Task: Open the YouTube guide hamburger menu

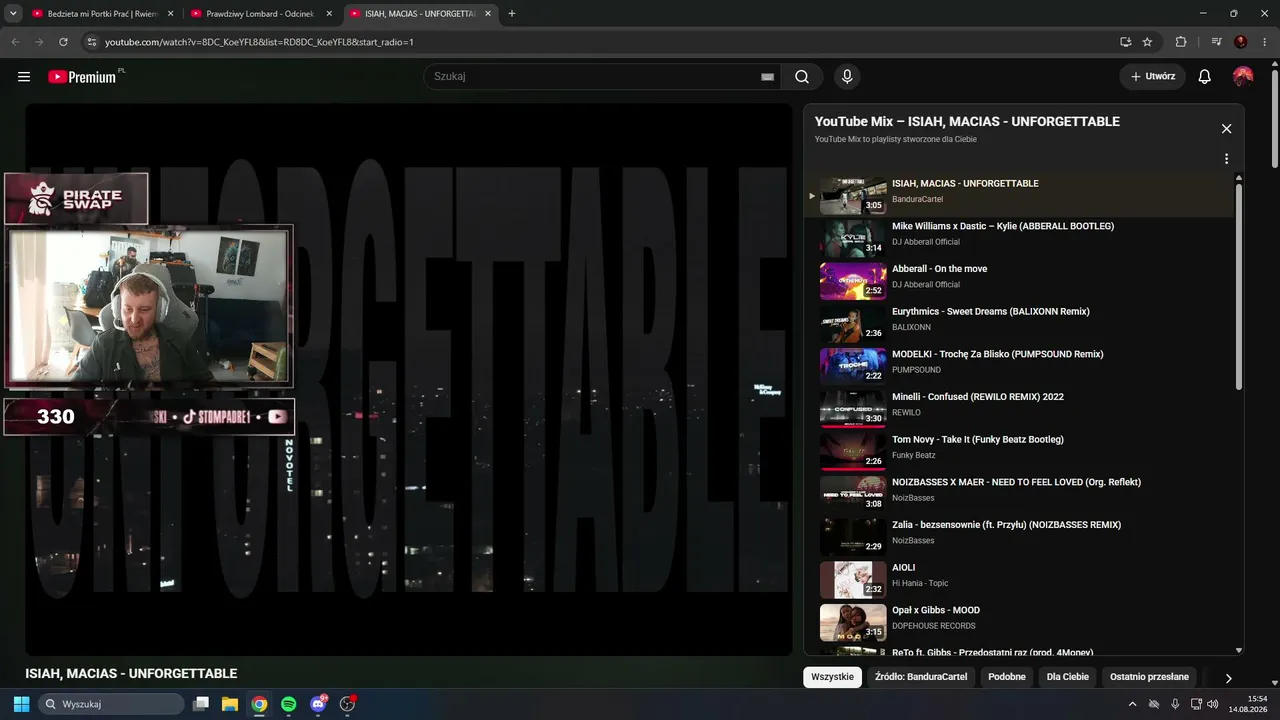Action: point(24,77)
